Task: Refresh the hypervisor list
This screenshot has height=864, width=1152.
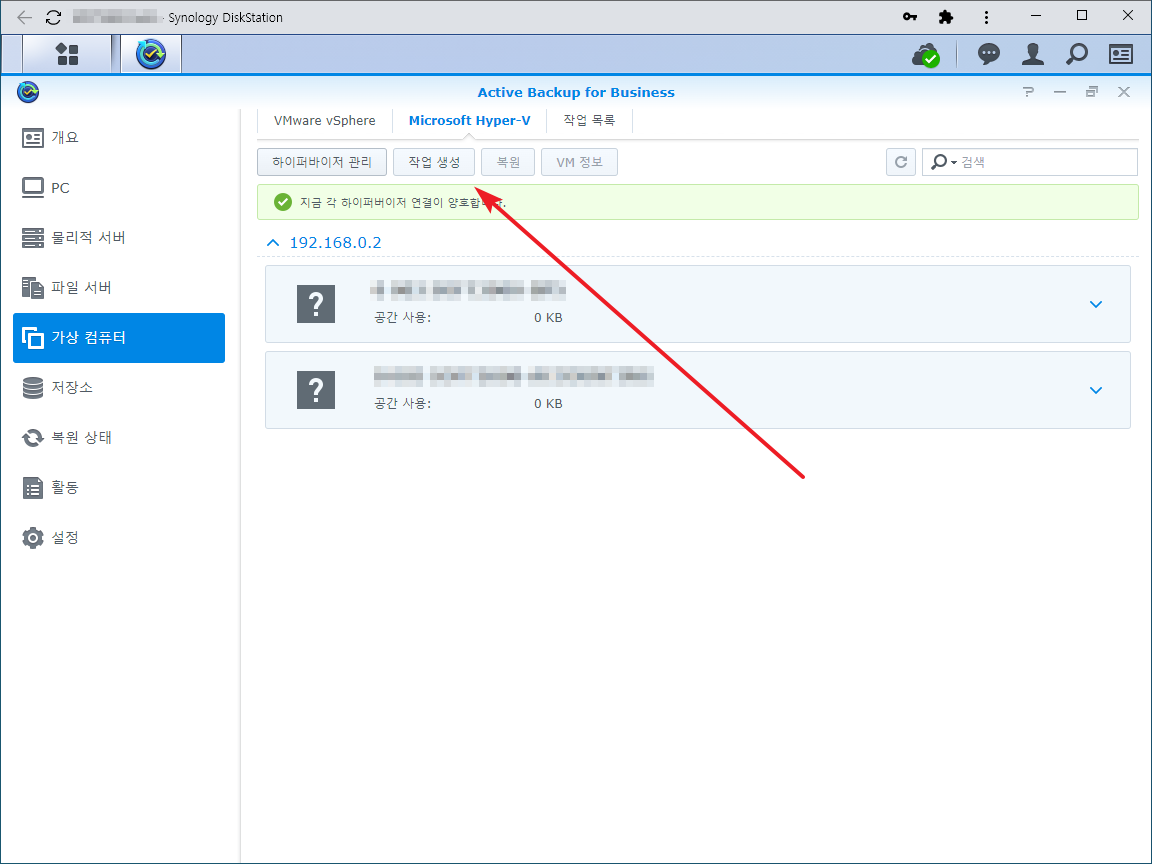Action: coord(901,162)
